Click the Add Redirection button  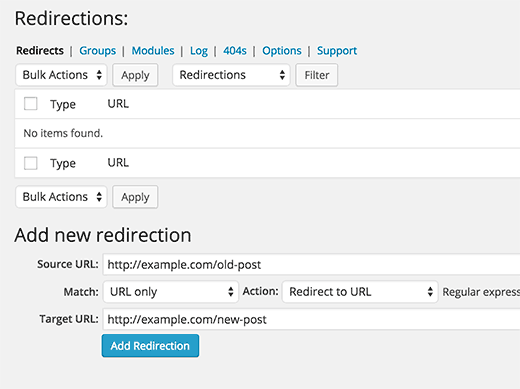pyautogui.click(x=150, y=346)
